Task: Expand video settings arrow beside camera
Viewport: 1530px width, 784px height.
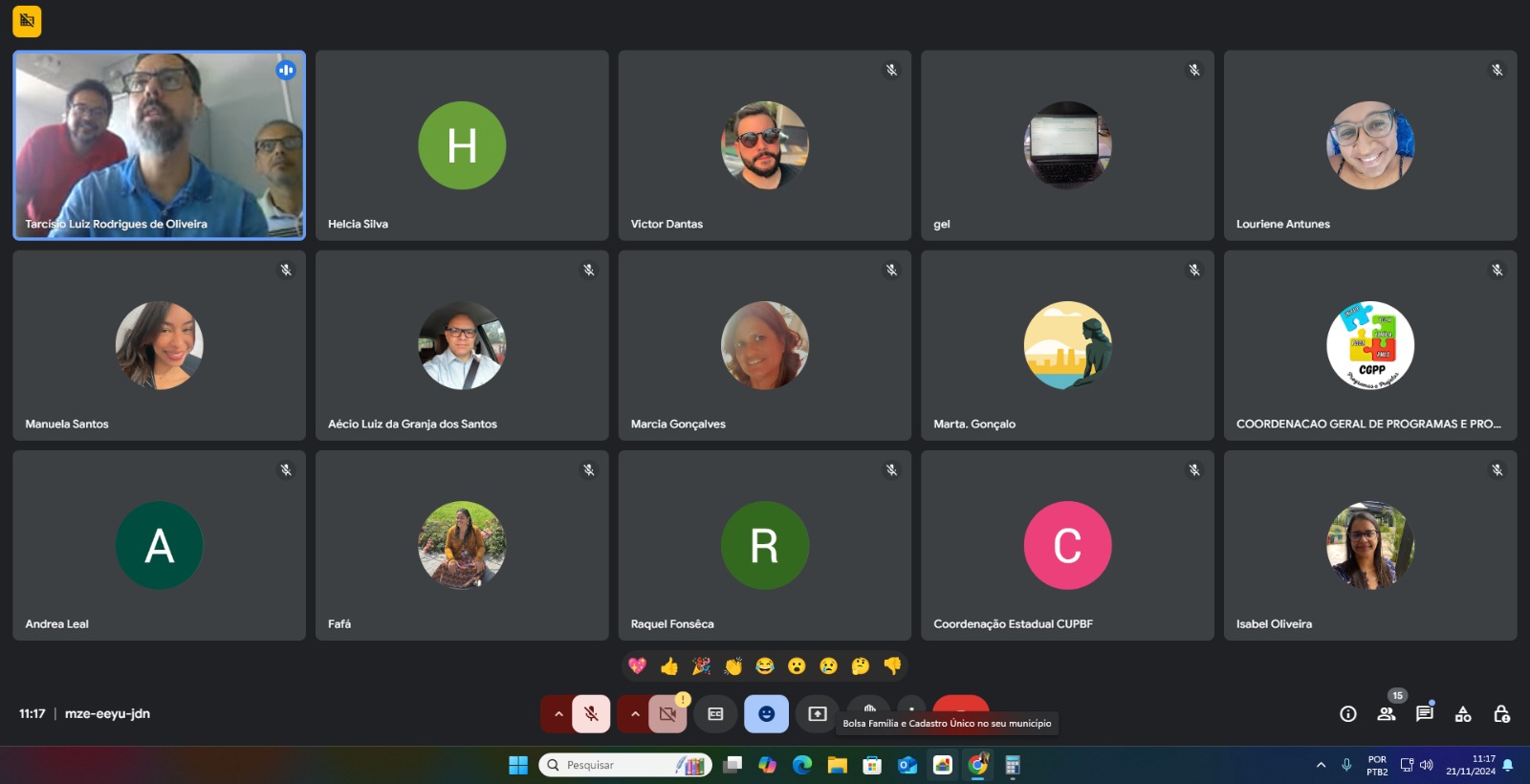Action: click(x=635, y=714)
